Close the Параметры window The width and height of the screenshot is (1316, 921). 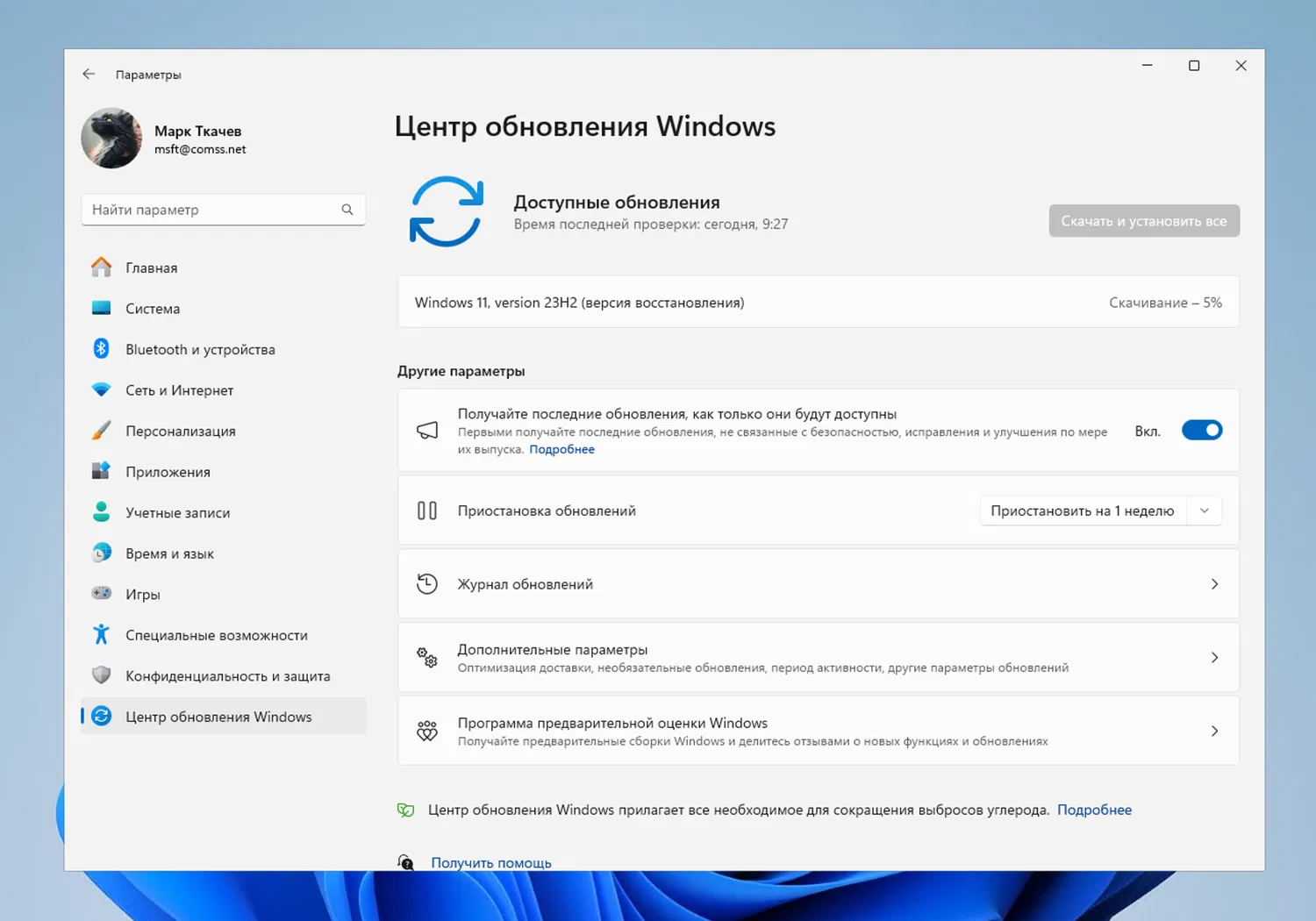(1241, 66)
